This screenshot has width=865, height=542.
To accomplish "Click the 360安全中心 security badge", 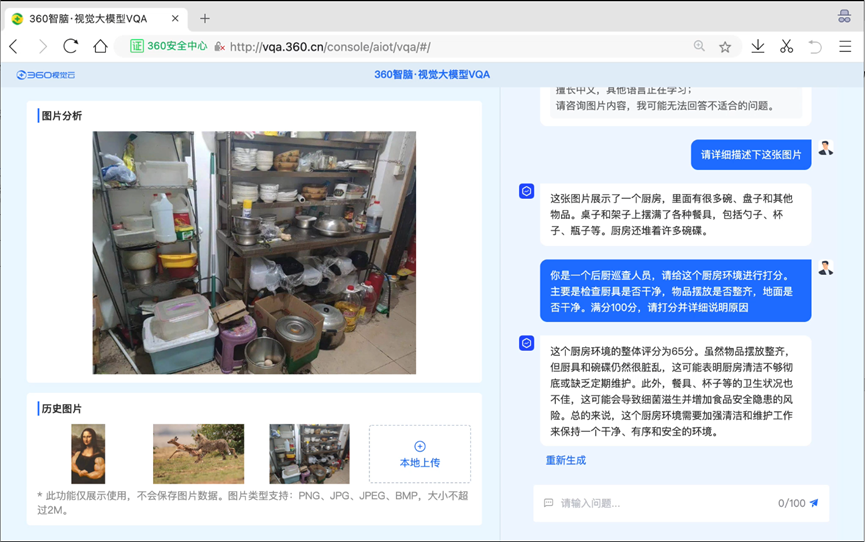I will (169, 46).
